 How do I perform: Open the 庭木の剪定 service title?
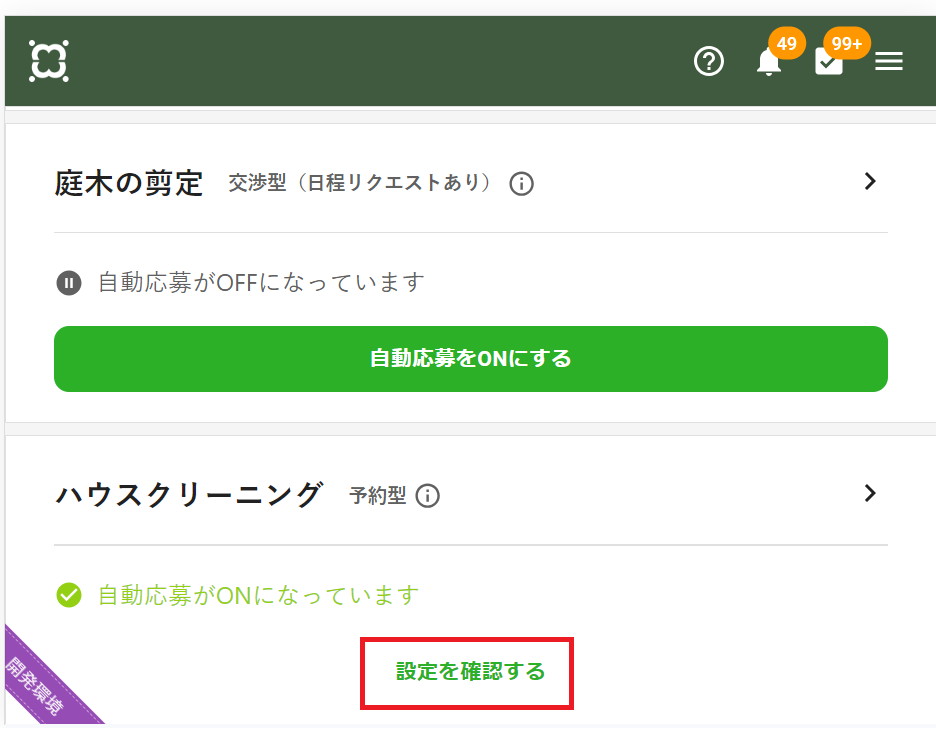pos(129,183)
